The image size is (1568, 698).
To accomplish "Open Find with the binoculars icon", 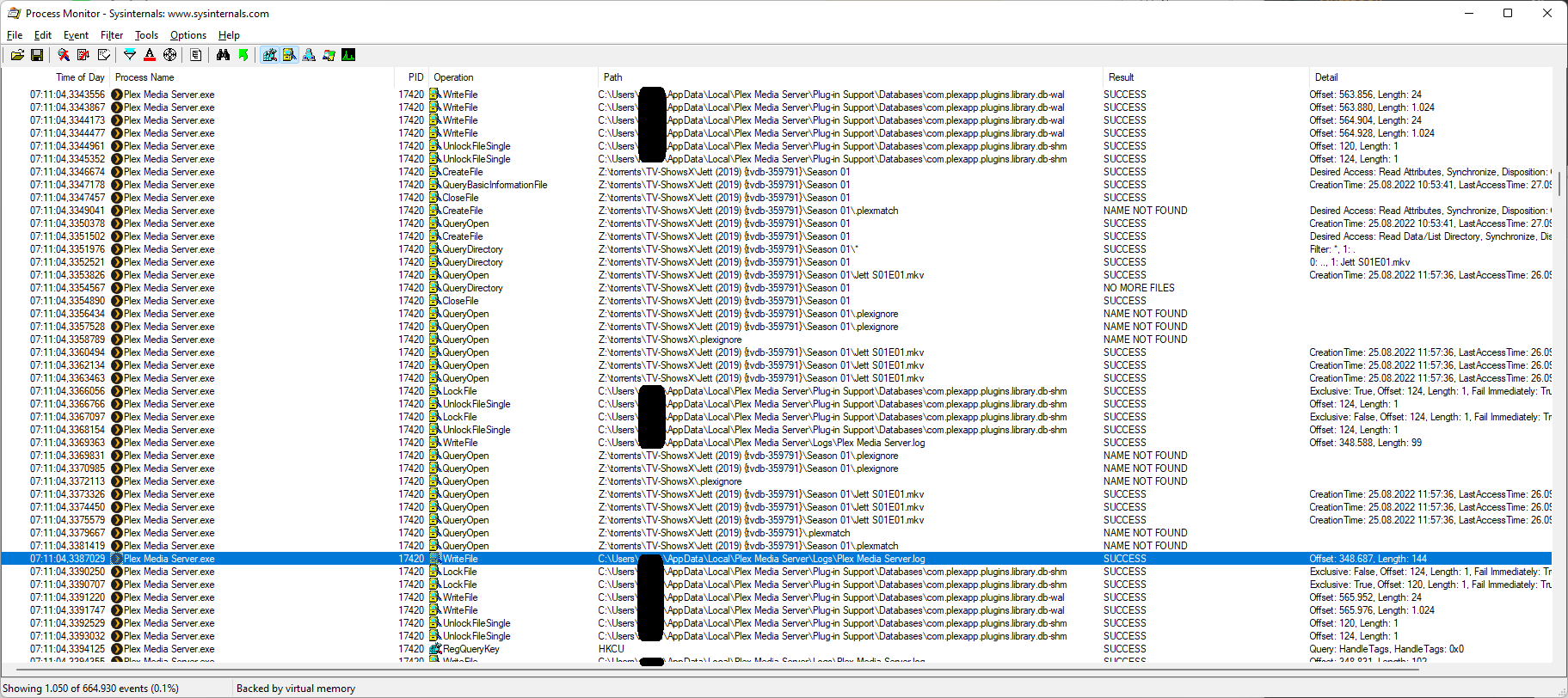I will pyautogui.click(x=224, y=55).
